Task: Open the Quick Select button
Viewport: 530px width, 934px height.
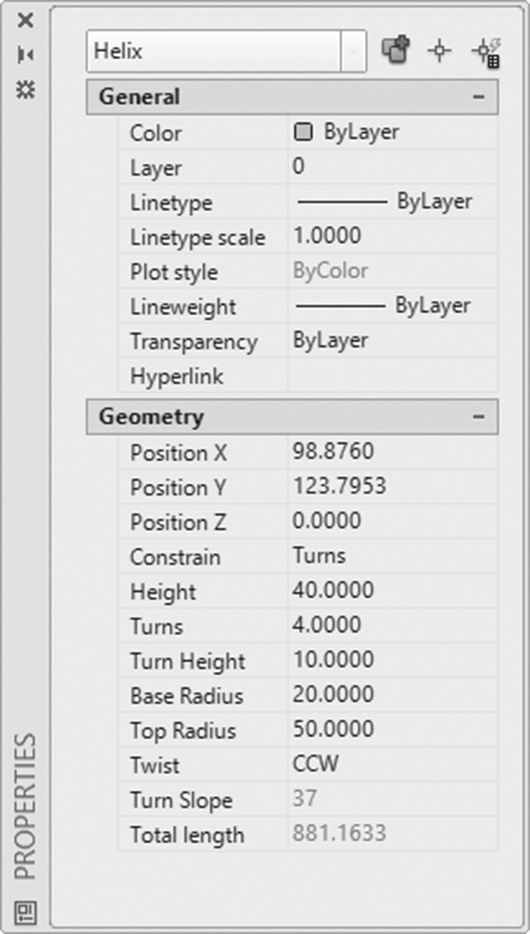Action: pos(485,52)
